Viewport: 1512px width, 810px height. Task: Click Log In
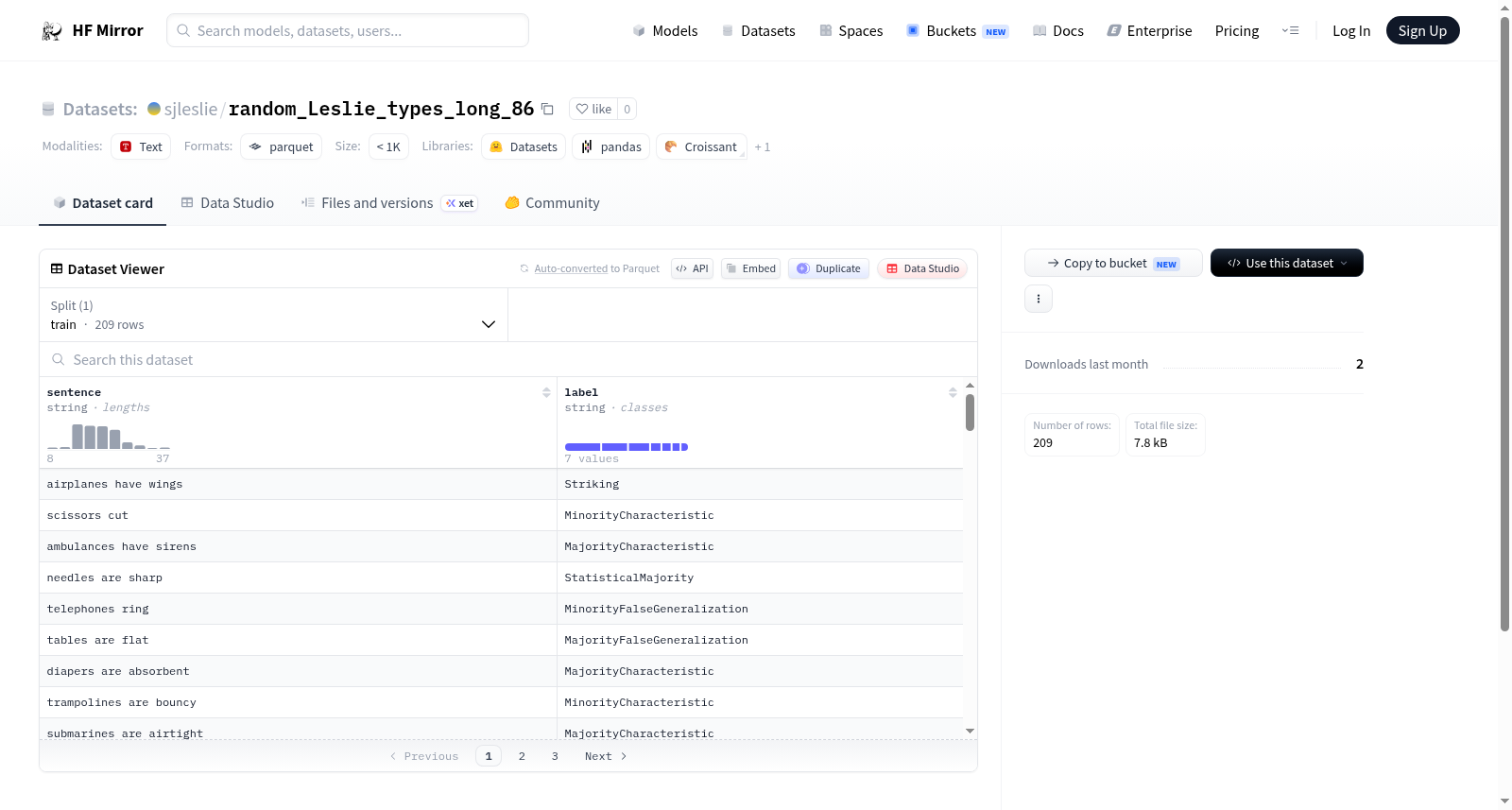point(1351,31)
